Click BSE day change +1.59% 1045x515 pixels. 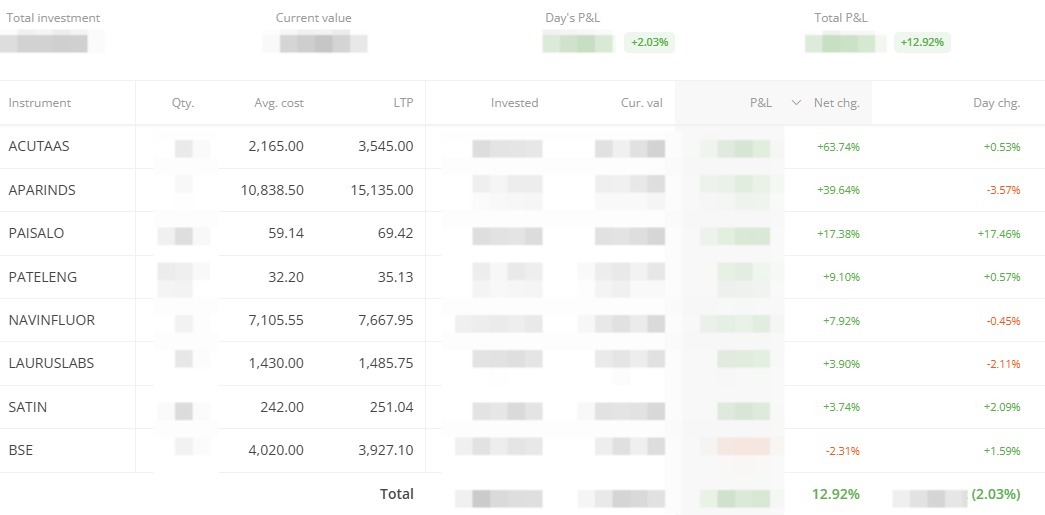[x=1002, y=451]
